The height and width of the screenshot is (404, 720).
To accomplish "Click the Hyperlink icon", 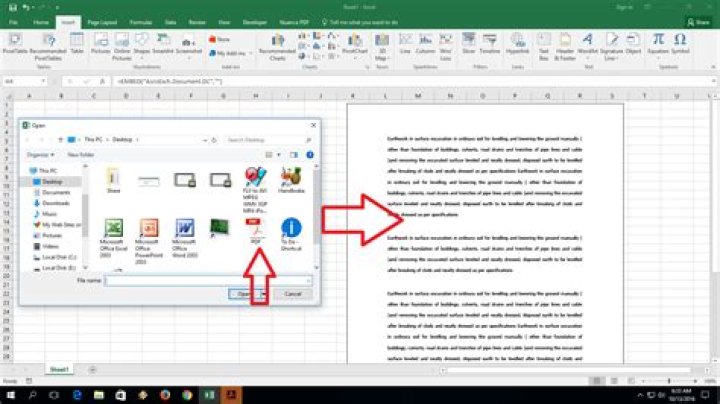I will 518,44.
